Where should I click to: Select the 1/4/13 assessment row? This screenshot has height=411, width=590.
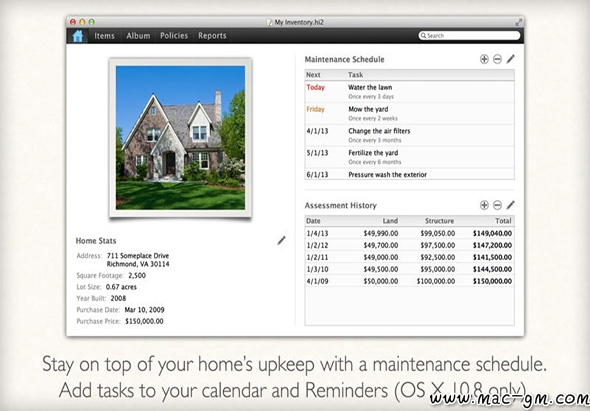click(x=409, y=233)
